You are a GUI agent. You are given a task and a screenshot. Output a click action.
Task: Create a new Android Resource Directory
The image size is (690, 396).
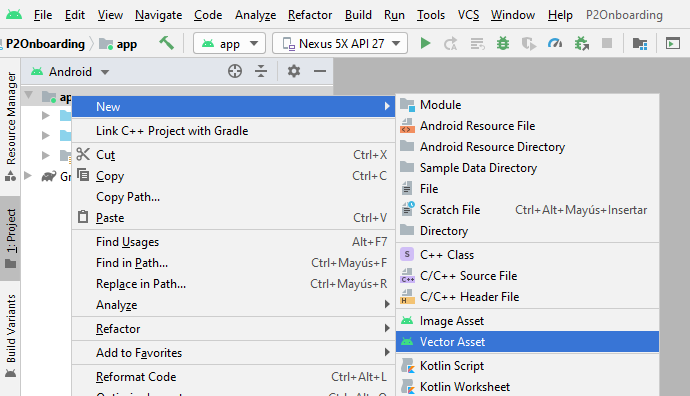coord(527,147)
